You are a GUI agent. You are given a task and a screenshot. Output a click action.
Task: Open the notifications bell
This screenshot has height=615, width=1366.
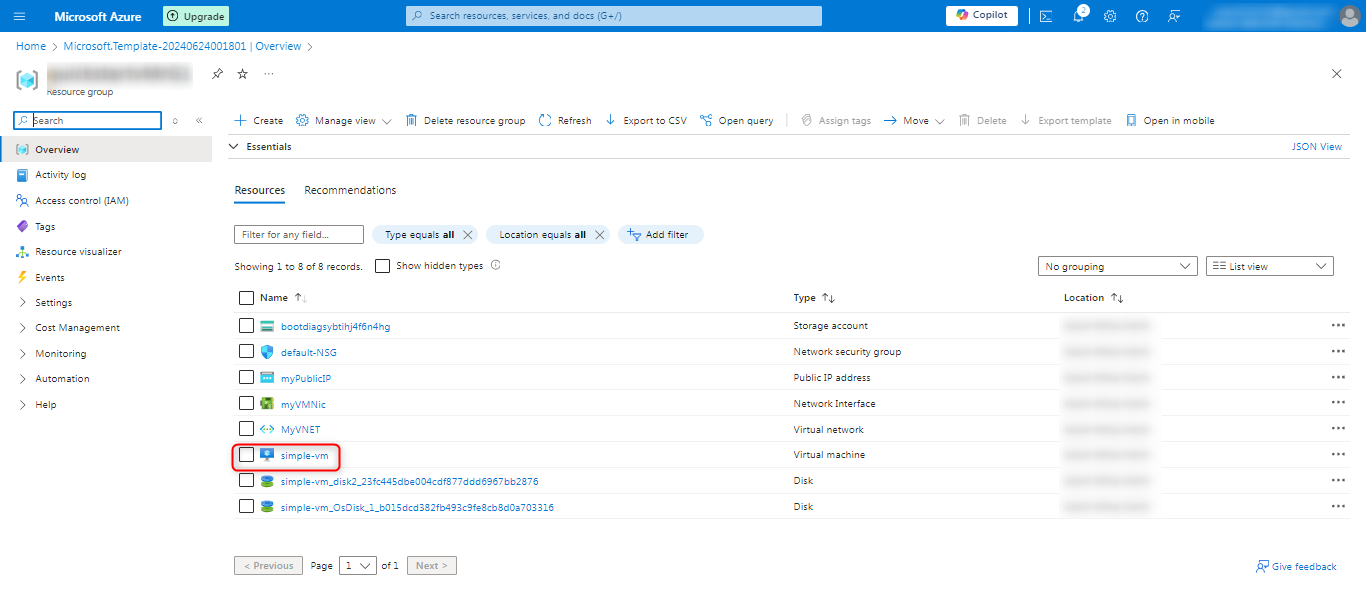(x=1079, y=16)
